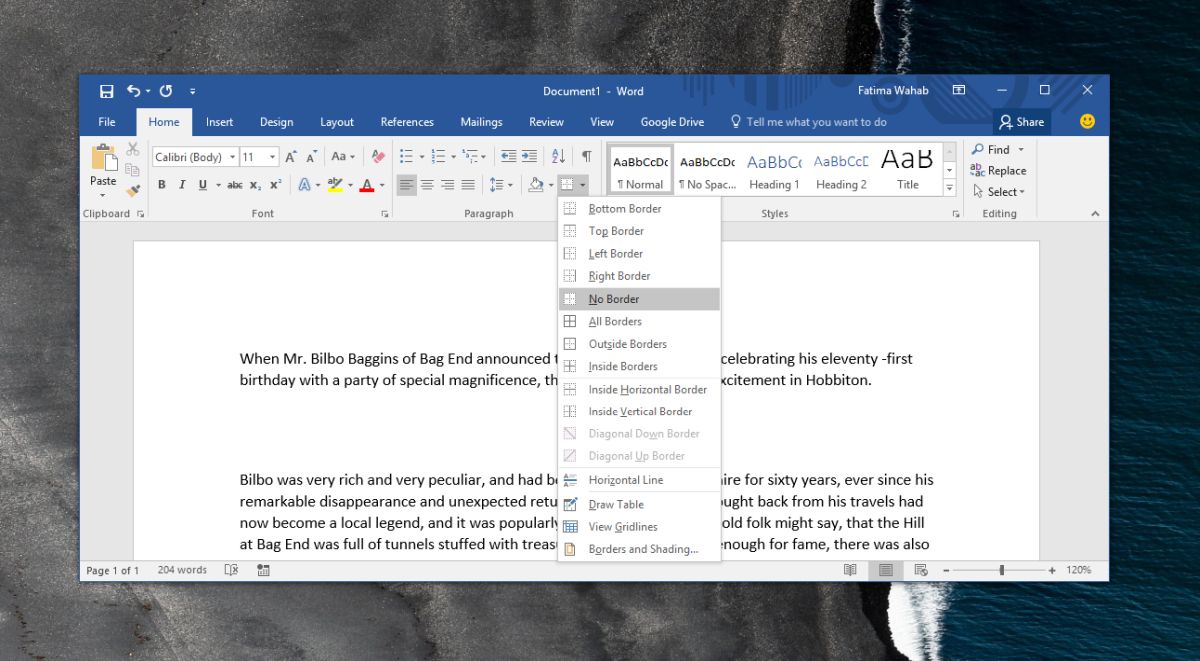Click the Tell me search box

tap(816, 122)
